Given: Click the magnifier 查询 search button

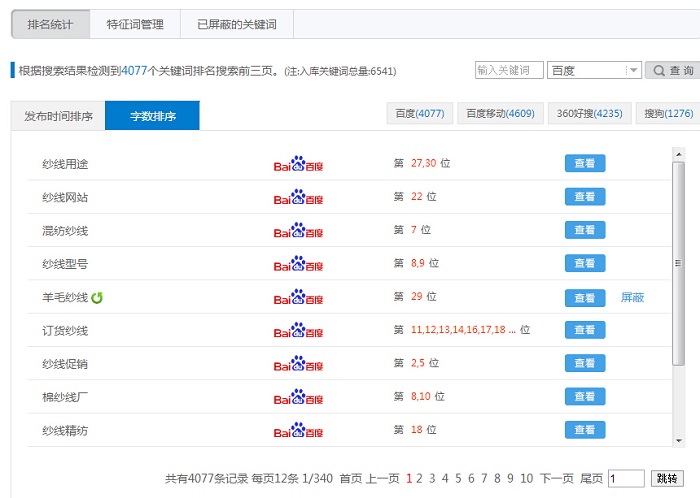Looking at the screenshot, I should (672, 70).
